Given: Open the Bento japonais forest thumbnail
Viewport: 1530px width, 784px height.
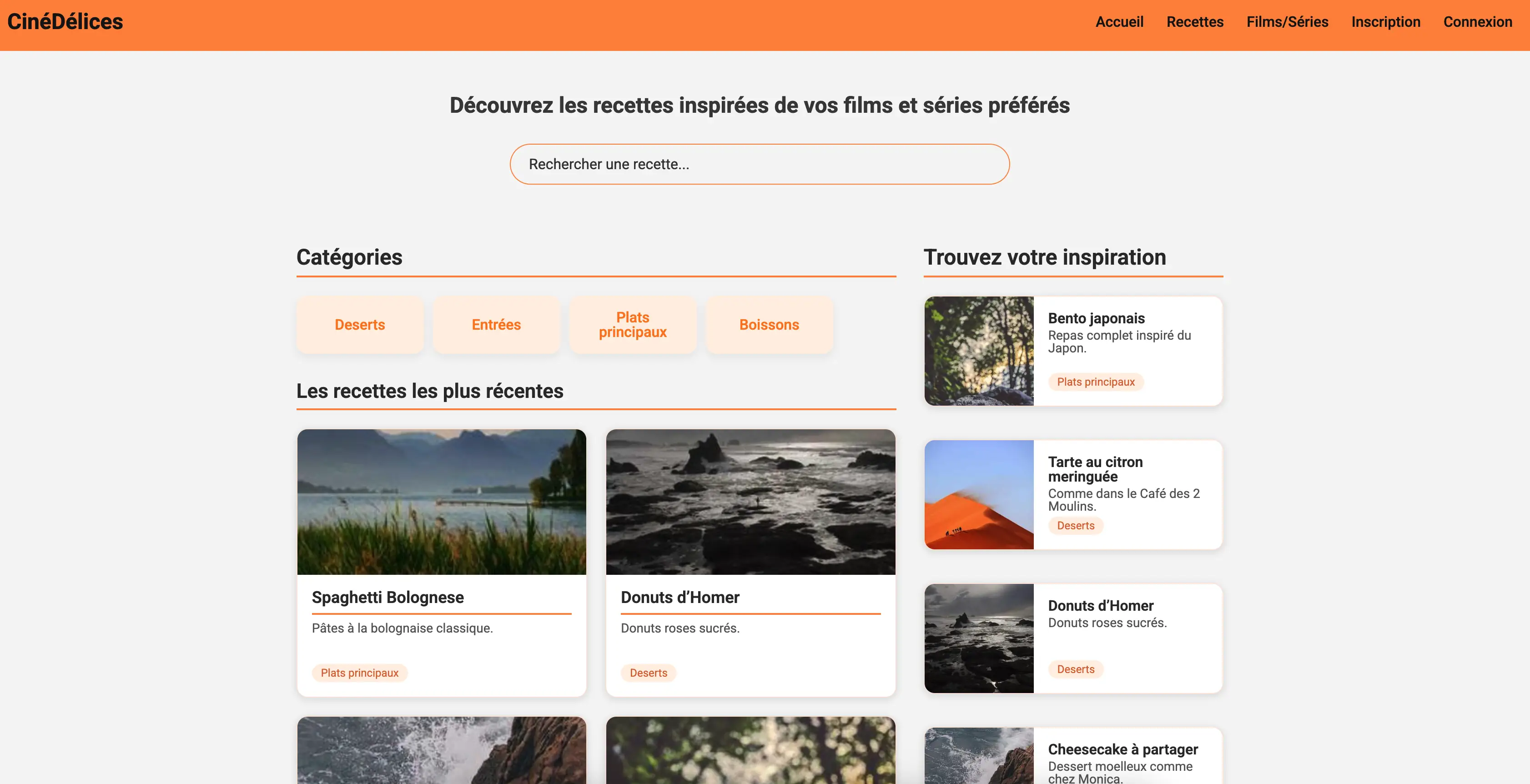Looking at the screenshot, I should coord(979,351).
